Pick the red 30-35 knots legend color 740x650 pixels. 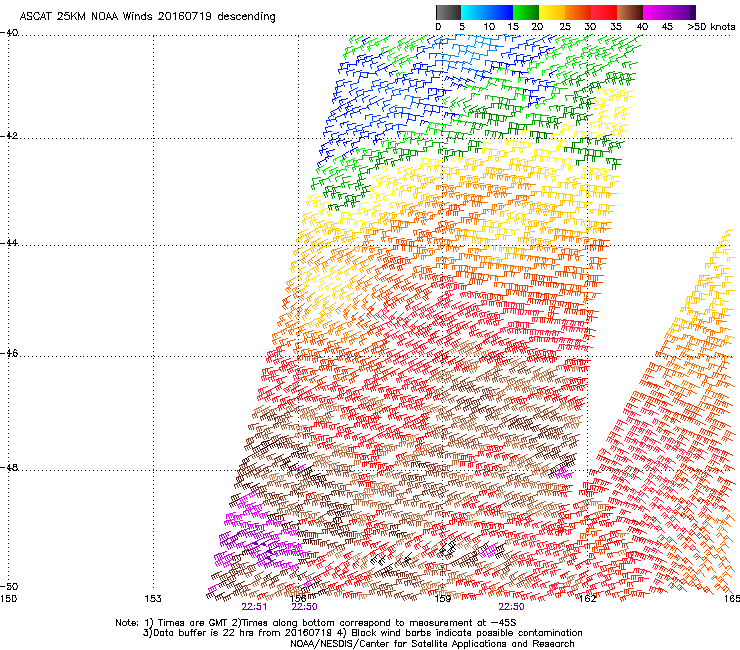[604, 12]
